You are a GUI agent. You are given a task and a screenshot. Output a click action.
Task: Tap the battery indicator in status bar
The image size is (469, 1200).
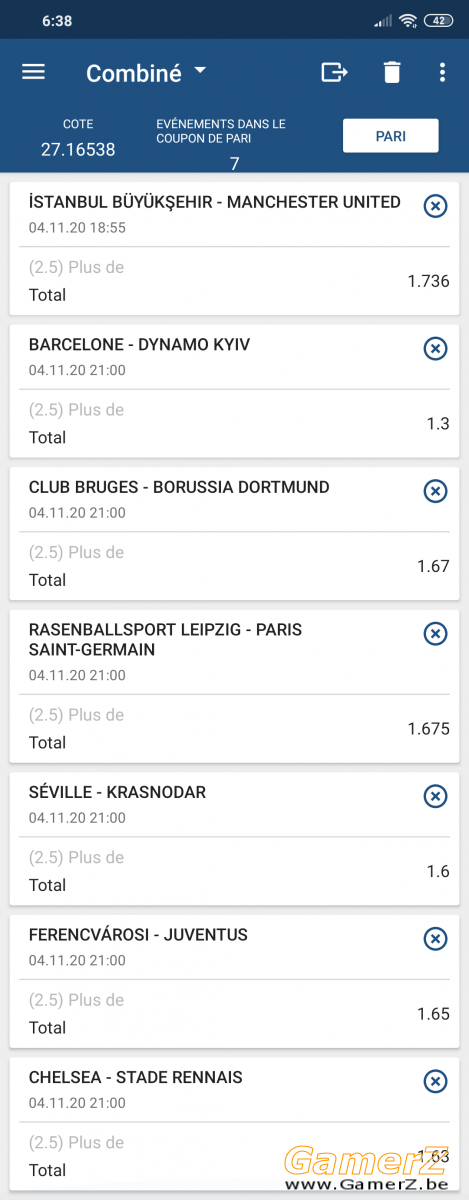(x=438, y=20)
